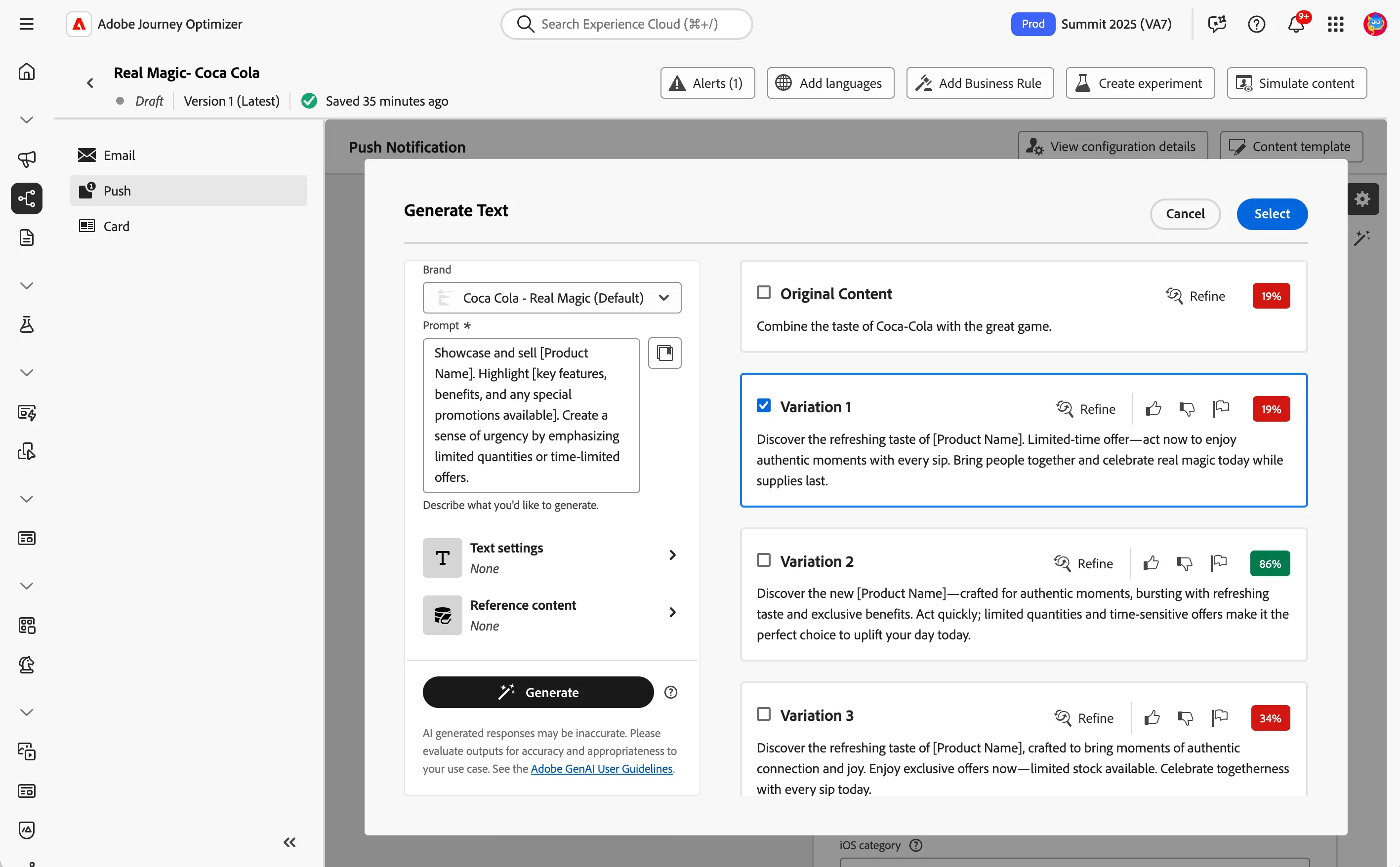Click the megaphone campaigns sidebar icon
The width and height of the screenshot is (1400, 867).
pos(26,159)
